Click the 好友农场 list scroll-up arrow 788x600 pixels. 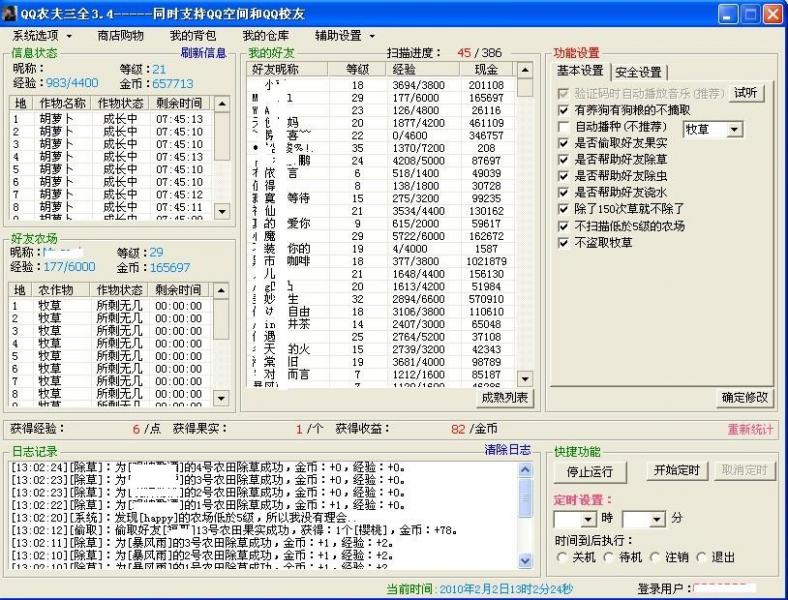[221, 290]
